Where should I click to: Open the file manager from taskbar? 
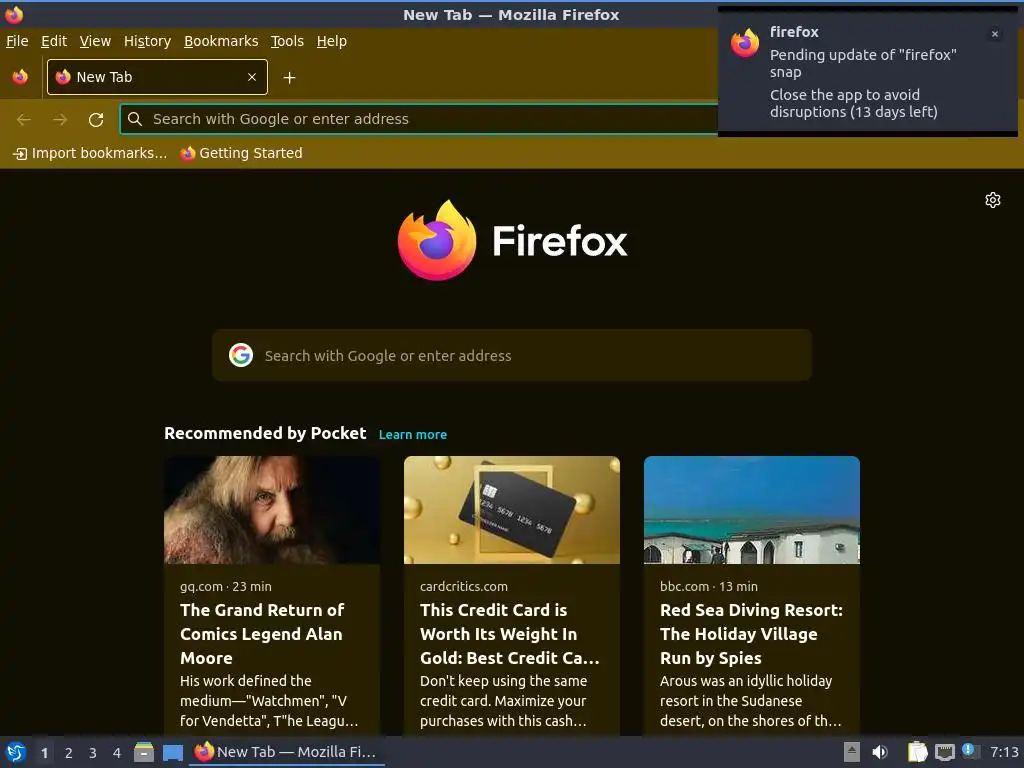[144, 752]
